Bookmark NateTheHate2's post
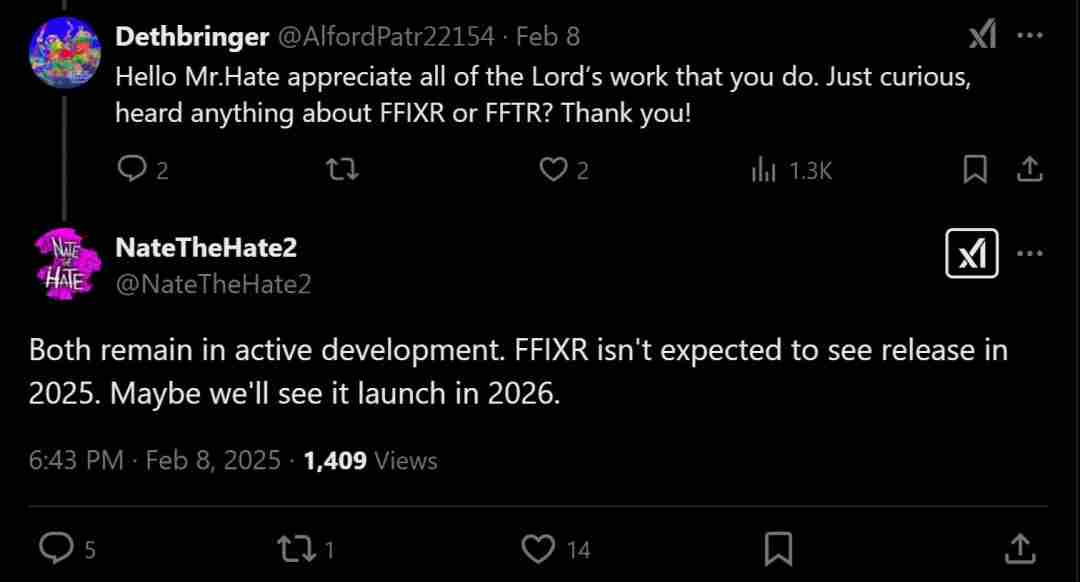This screenshot has width=1080, height=582. click(778, 549)
